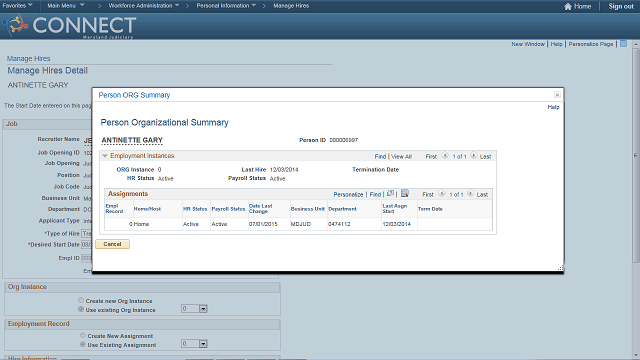The width and height of the screenshot is (640, 360).
Task: Select Create new Org Instance option
Action: coord(81,300)
